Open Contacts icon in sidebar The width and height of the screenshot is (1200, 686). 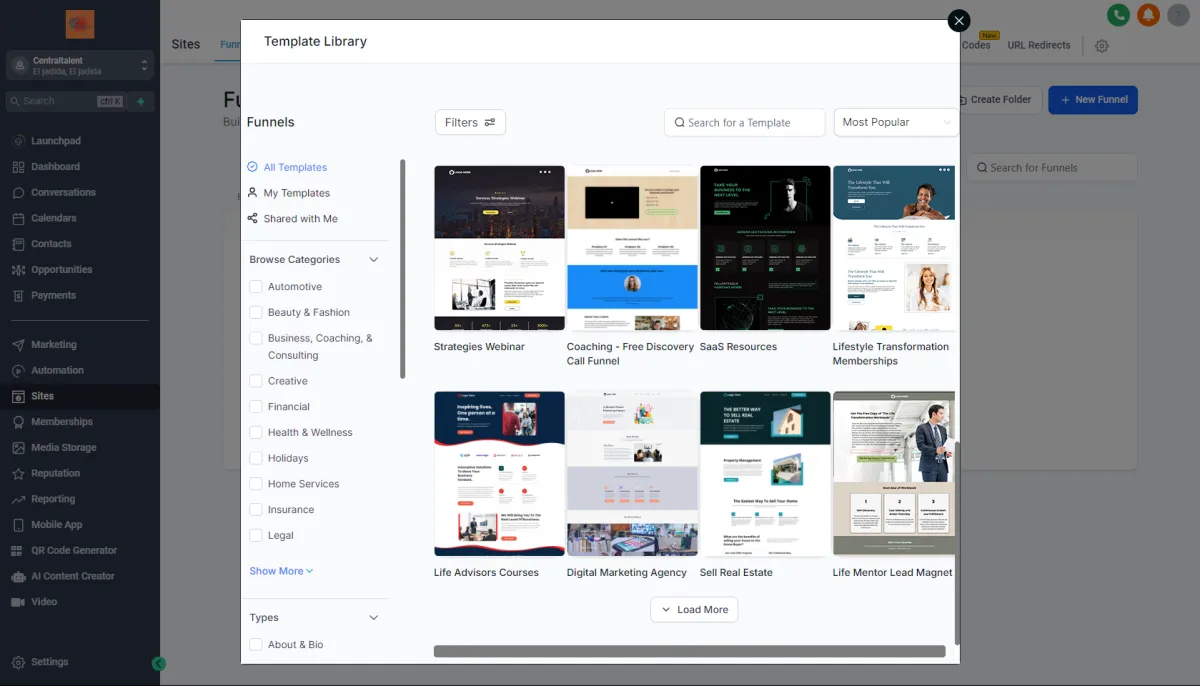(x=19, y=244)
